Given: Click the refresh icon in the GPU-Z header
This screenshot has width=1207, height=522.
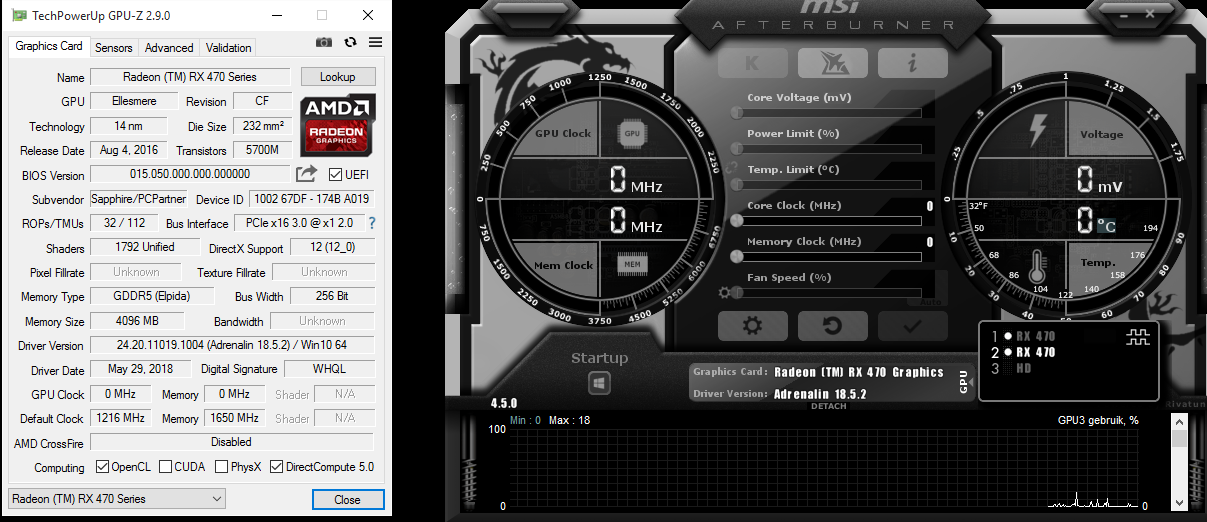Looking at the screenshot, I should (x=350, y=42).
